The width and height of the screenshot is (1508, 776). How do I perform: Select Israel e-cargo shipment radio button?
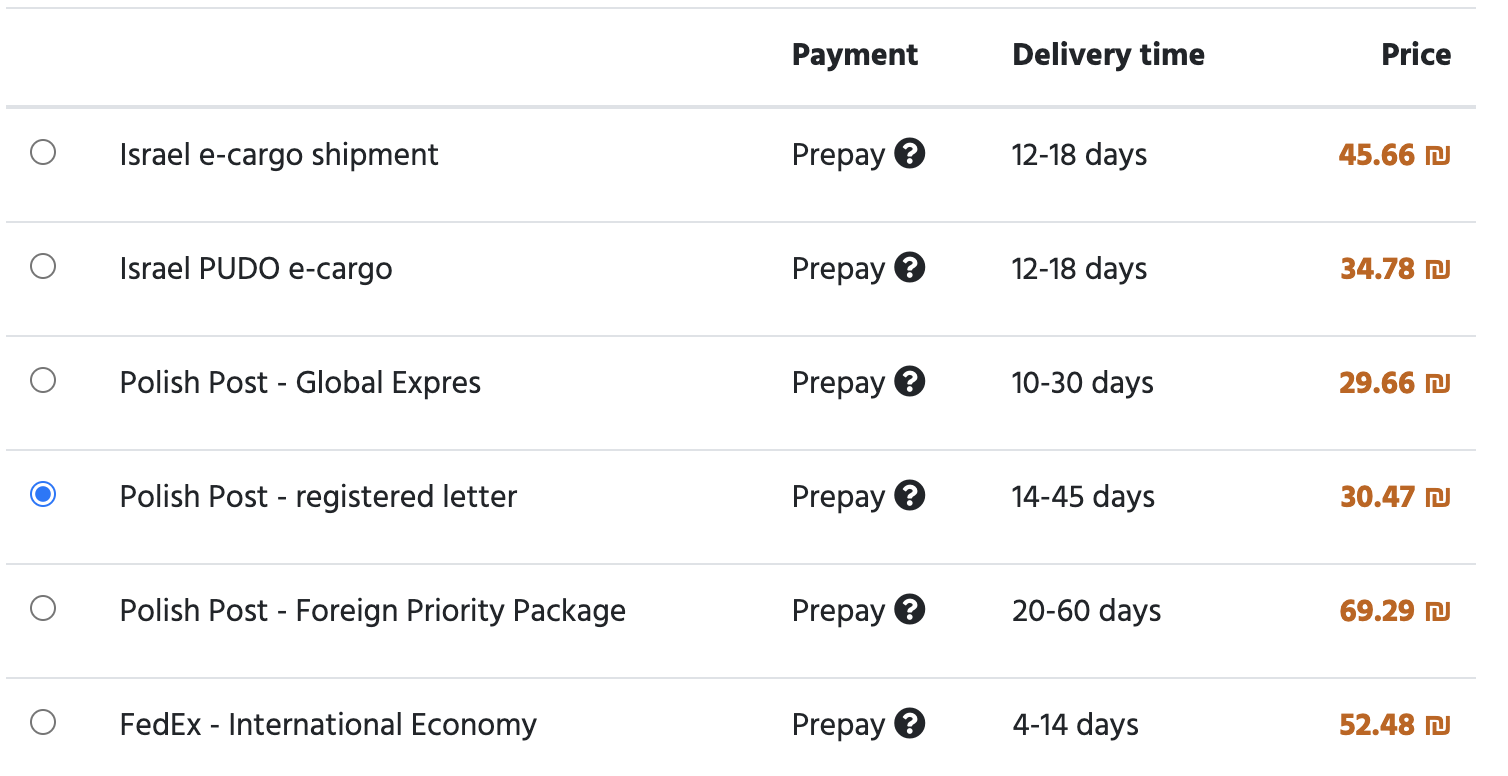(x=43, y=153)
